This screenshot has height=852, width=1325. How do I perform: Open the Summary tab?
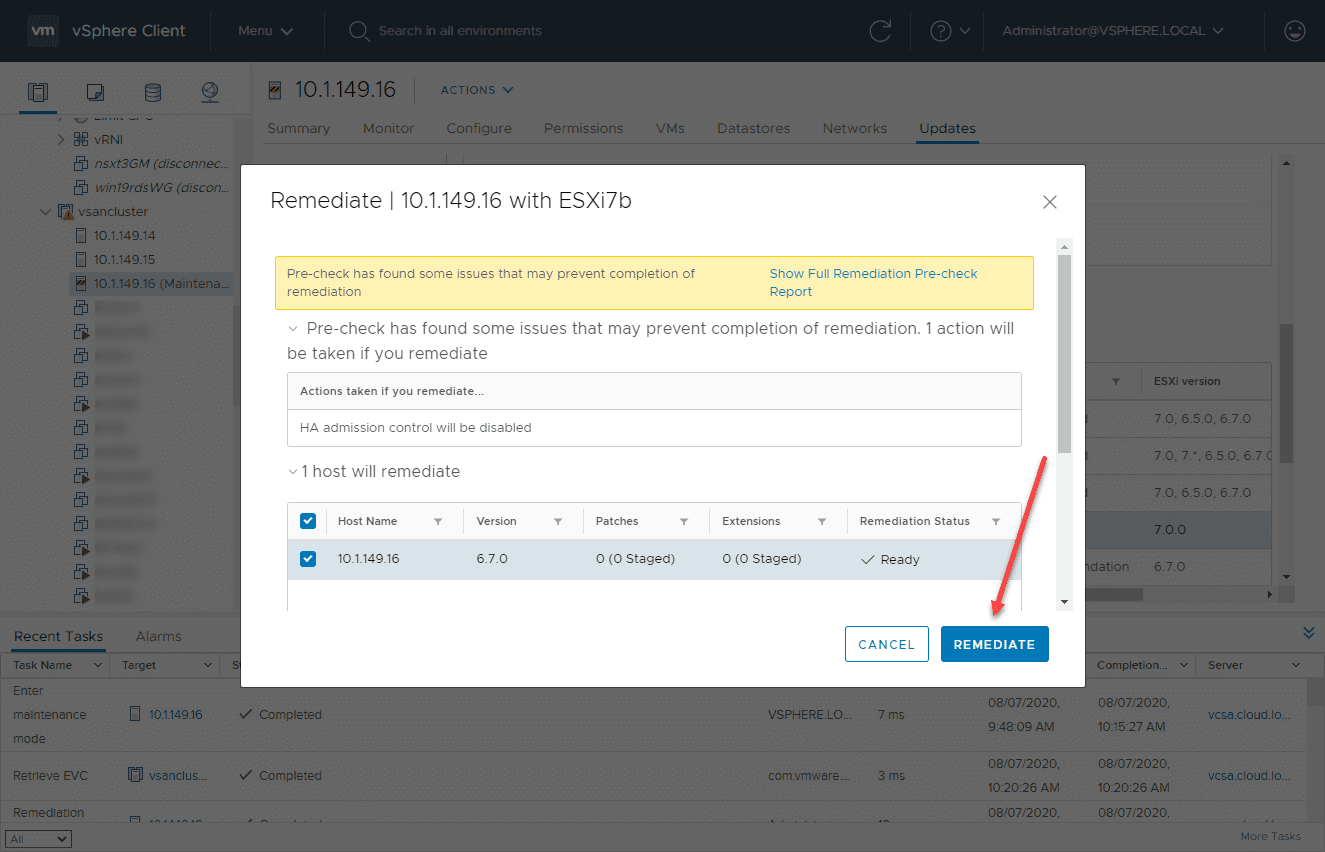click(298, 128)
